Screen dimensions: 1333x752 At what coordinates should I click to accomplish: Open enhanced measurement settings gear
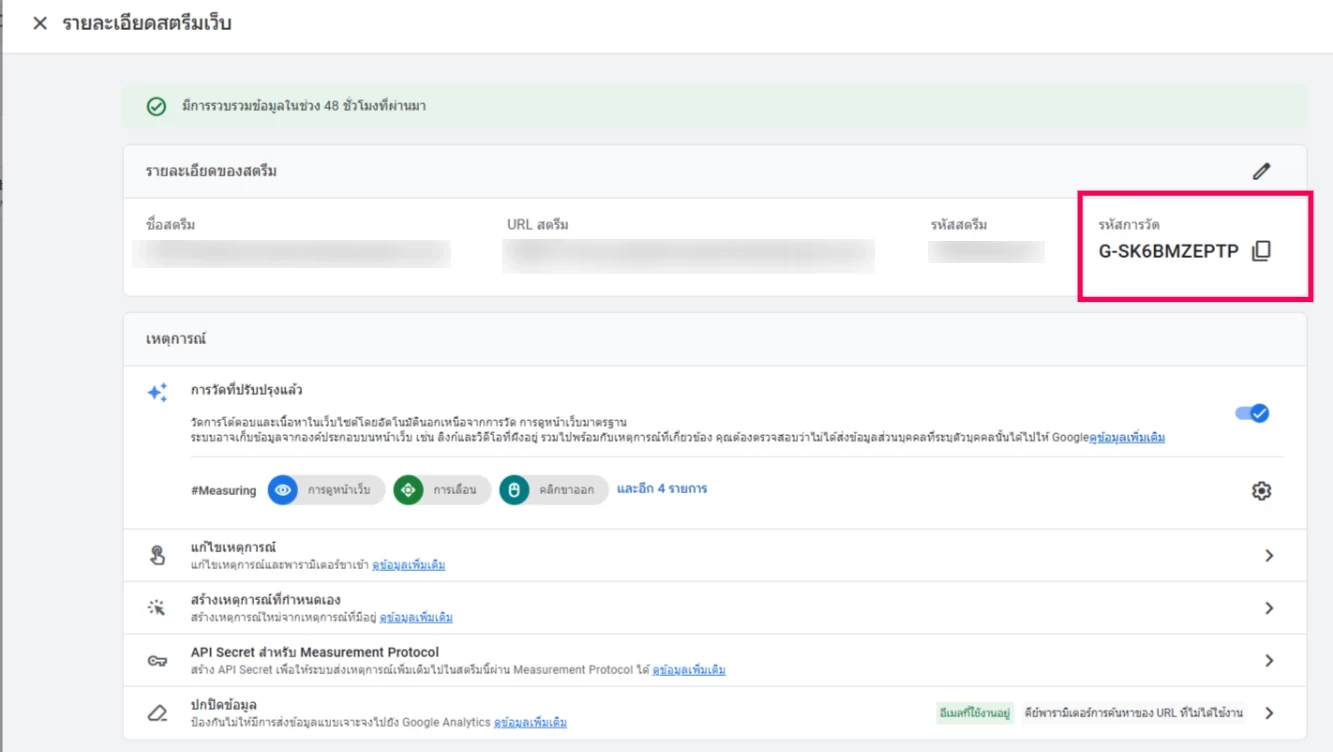click(1261, 491)
